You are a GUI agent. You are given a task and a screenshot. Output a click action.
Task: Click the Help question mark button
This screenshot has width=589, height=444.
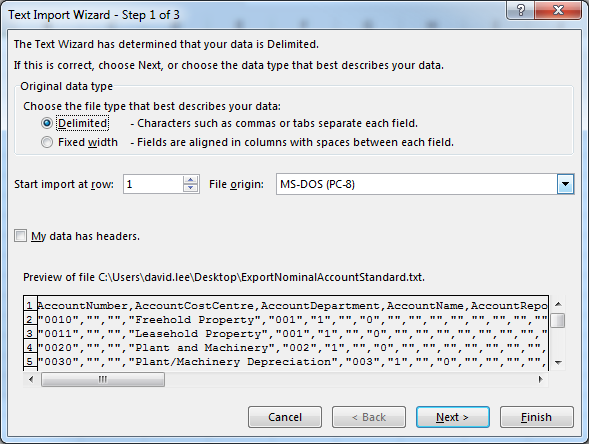click(x=520, y=10)
